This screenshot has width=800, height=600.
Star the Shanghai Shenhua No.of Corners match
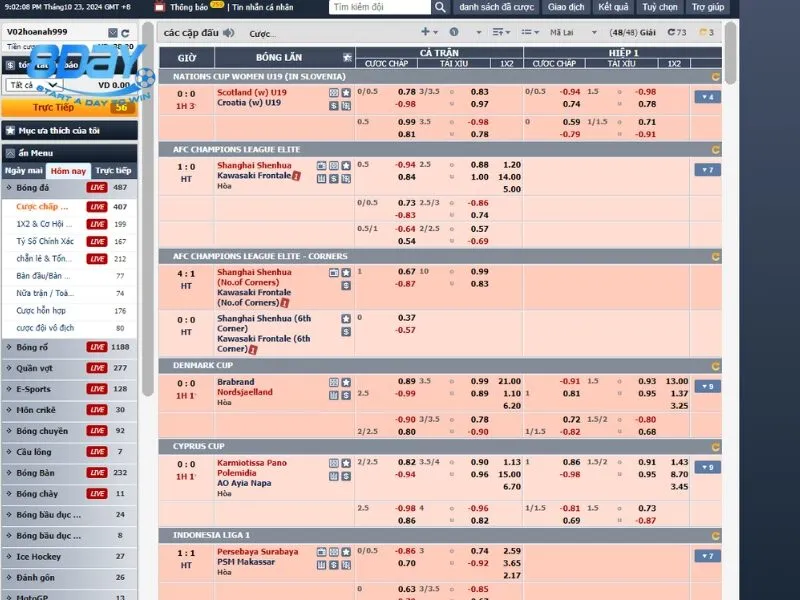[346, 273]
